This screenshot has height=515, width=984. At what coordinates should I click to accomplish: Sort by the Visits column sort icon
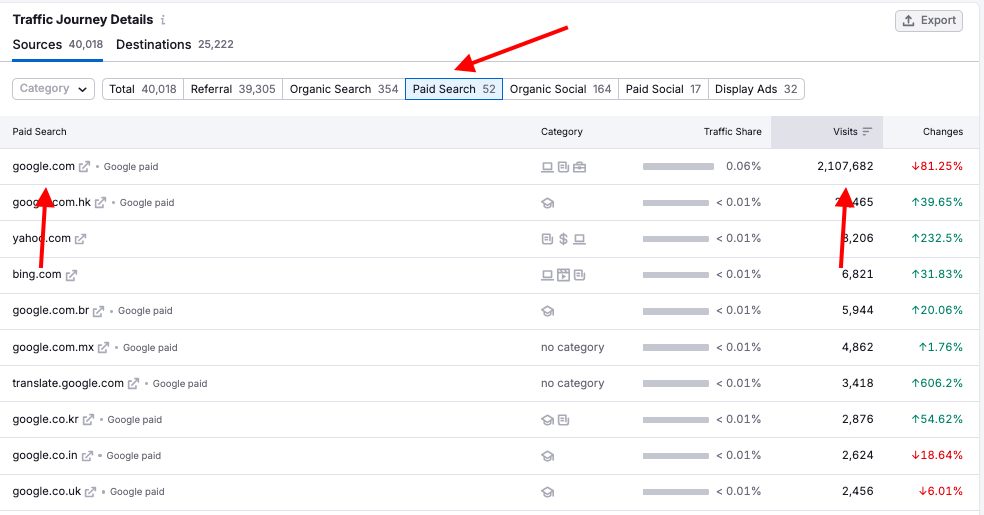click(x=867, y=132)
